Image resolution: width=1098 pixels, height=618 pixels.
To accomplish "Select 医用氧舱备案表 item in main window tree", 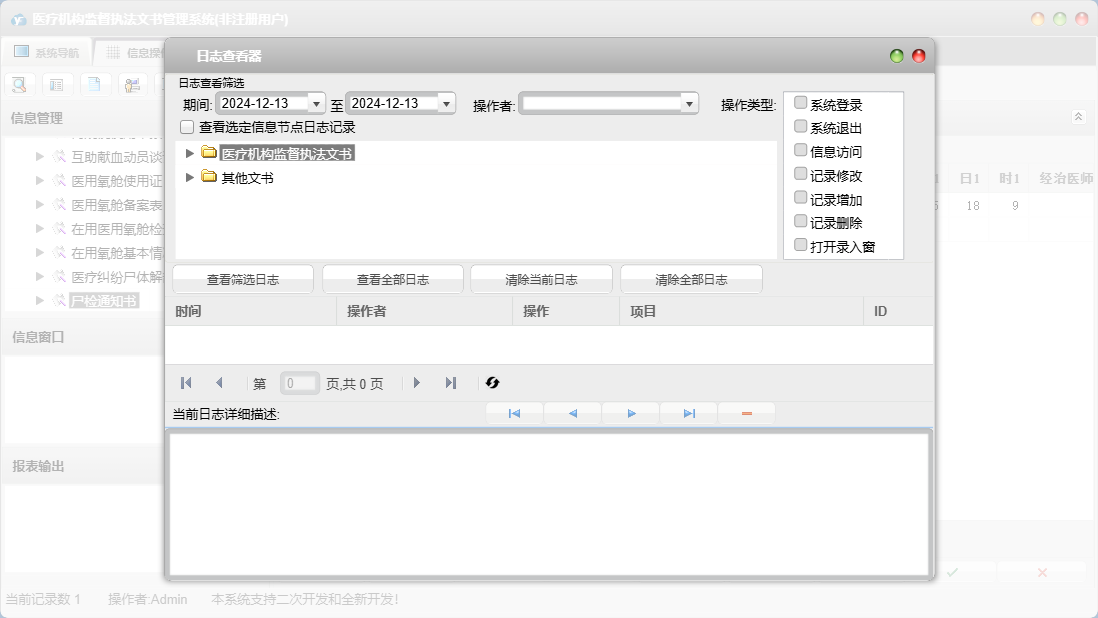I will coord(116,205).
